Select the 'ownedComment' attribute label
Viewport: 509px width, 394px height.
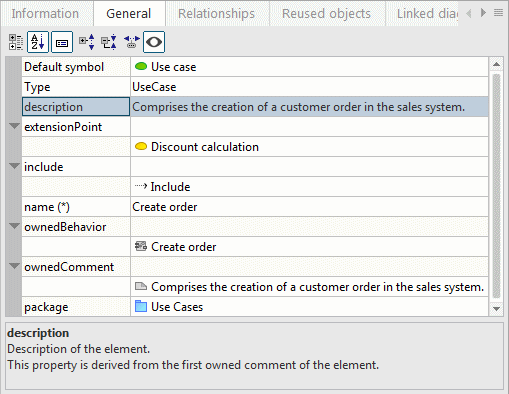coord(76,267)
